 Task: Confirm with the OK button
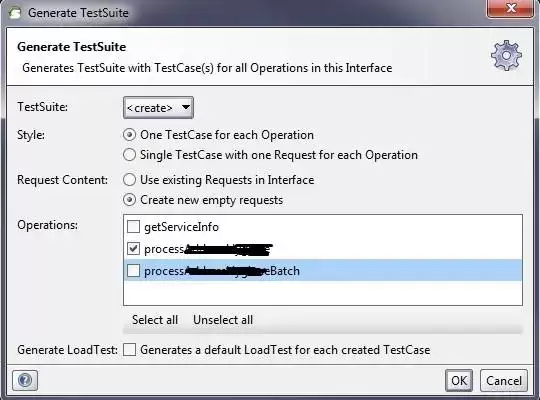coord(459,381)
